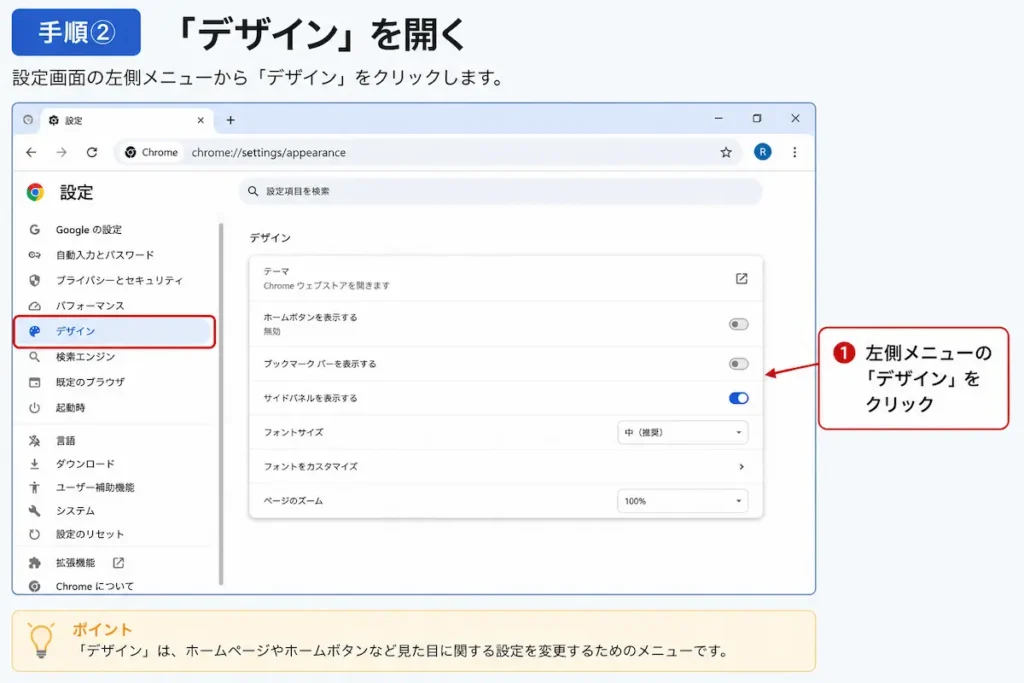
Task: Open the three-dot Chrome menu
Action: (x=794, y=152)
